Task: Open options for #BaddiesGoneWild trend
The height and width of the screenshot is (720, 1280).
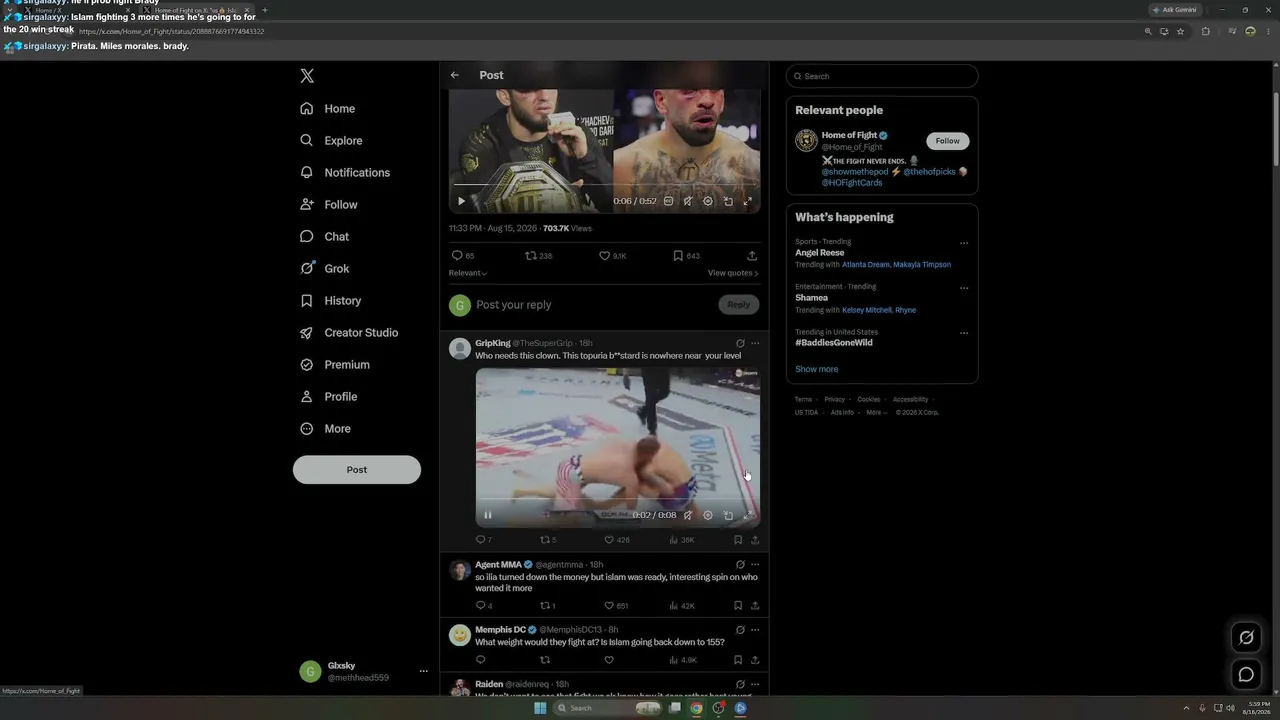Action: [964, 333]
